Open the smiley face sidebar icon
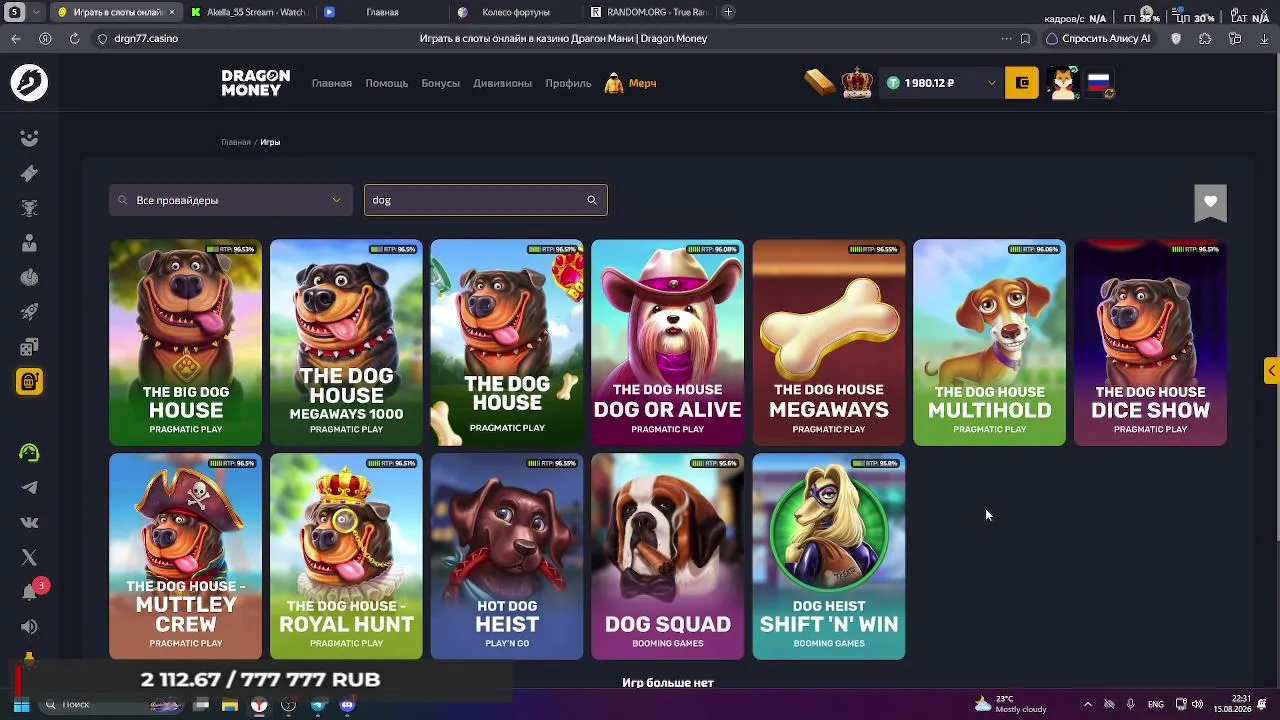Viewport: 1280px width, 720px height. click(29, 138)
